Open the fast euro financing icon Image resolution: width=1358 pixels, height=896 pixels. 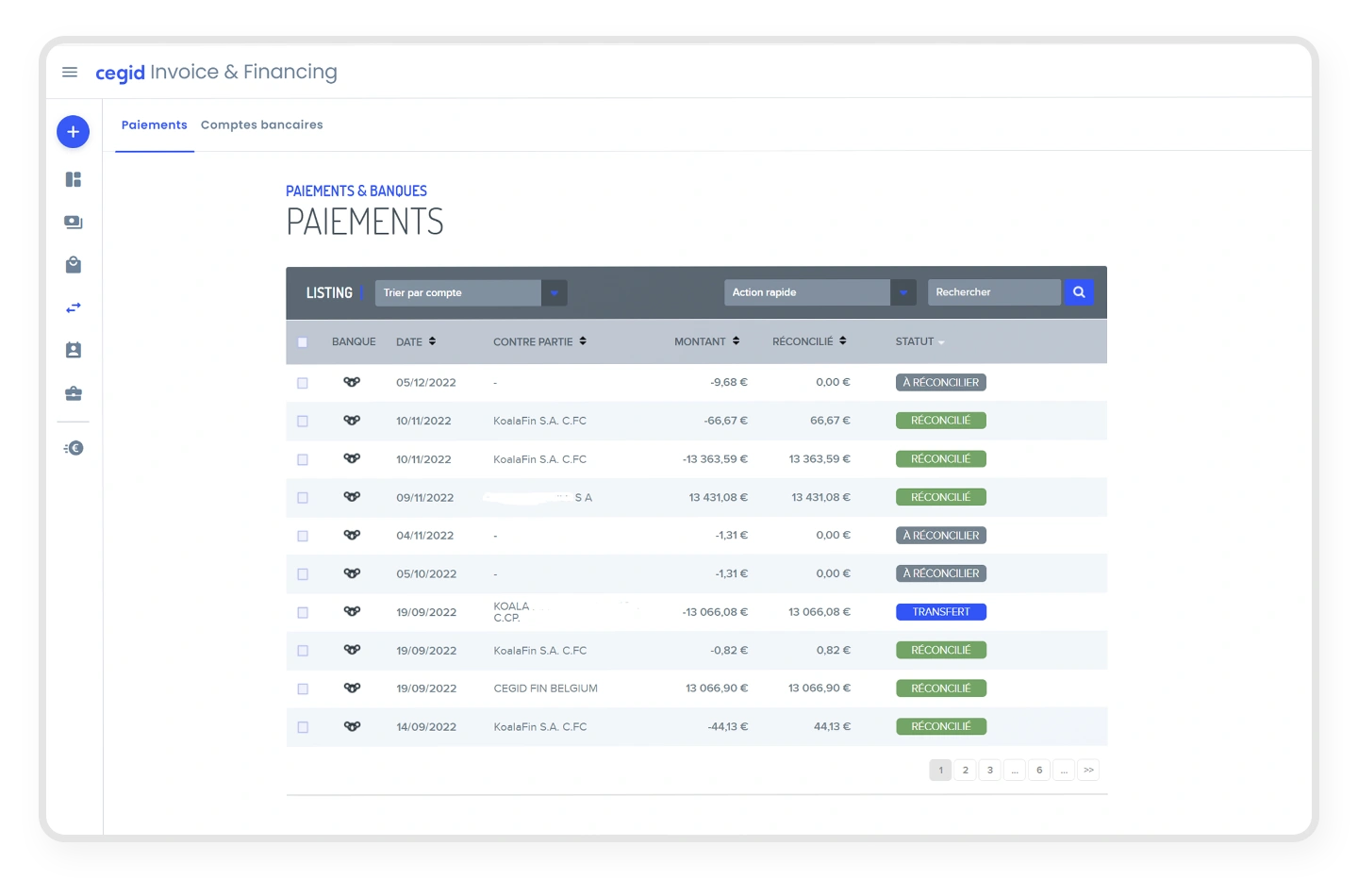coord(73,449)
